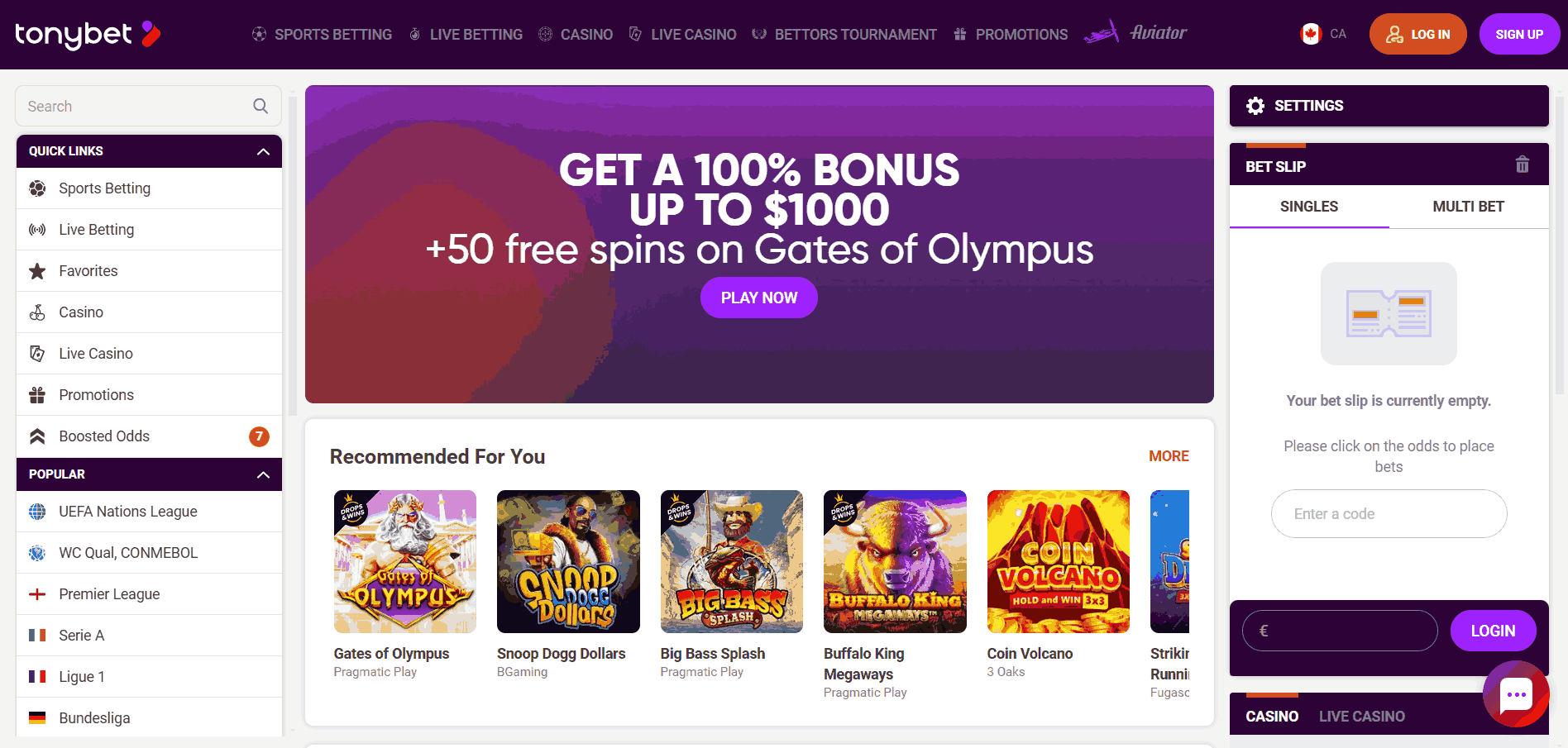Switch to Live Casino below the bet slip

tap(1361, 715)
